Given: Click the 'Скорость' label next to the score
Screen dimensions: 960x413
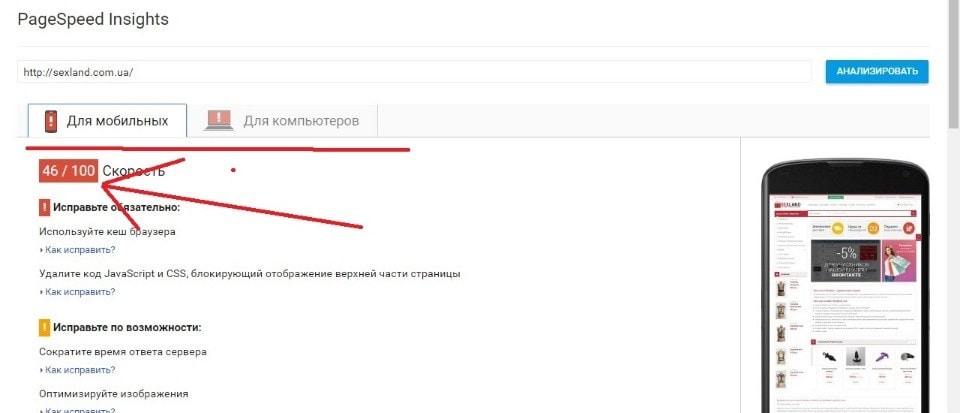Looking at the screenshot, I should tap(133, 171).
